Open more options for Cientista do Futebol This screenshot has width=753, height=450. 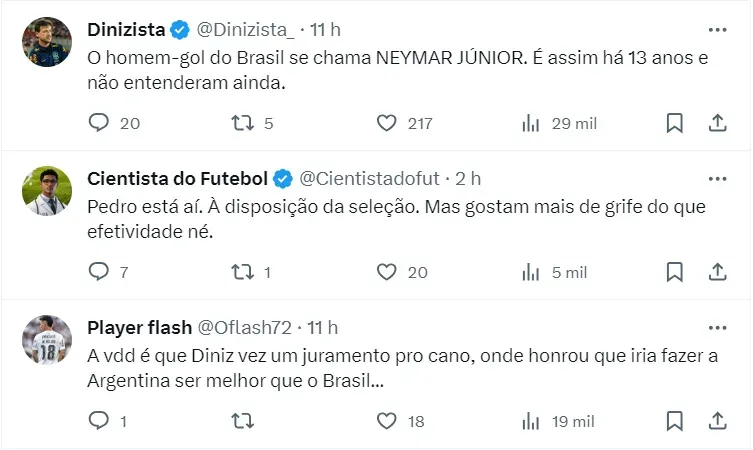click(x=717, y=178)
